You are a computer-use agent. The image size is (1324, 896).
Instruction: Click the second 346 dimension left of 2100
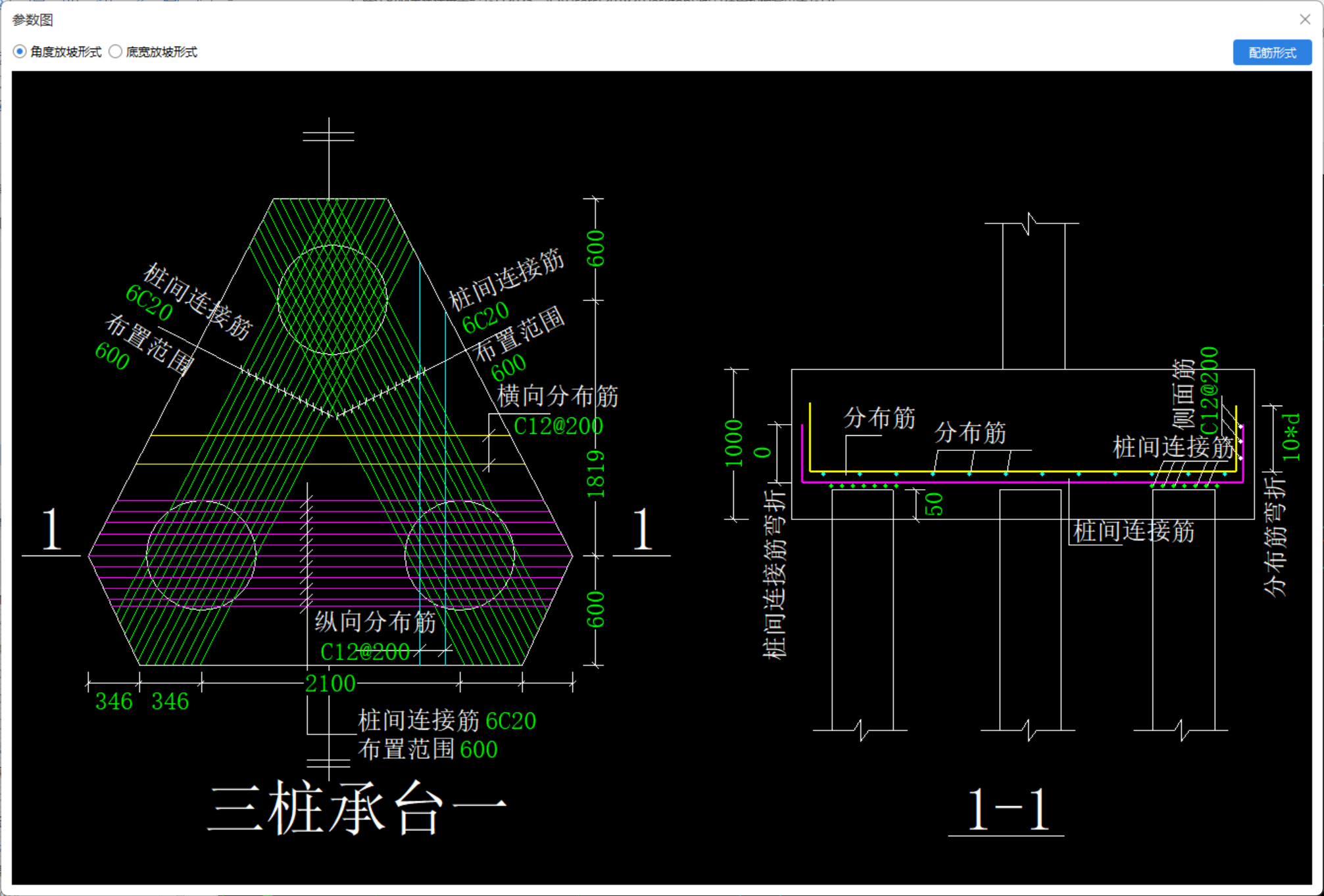pyautogui.click(x=170, y=701)
